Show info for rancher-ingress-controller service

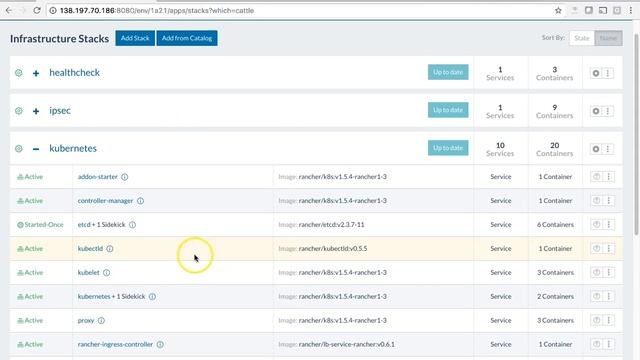[160, 344]
